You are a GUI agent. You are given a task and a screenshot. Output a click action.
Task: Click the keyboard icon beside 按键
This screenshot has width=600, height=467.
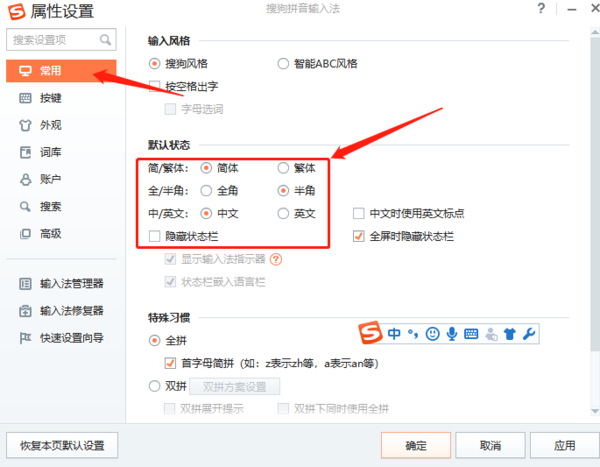[x=25, y=98]
